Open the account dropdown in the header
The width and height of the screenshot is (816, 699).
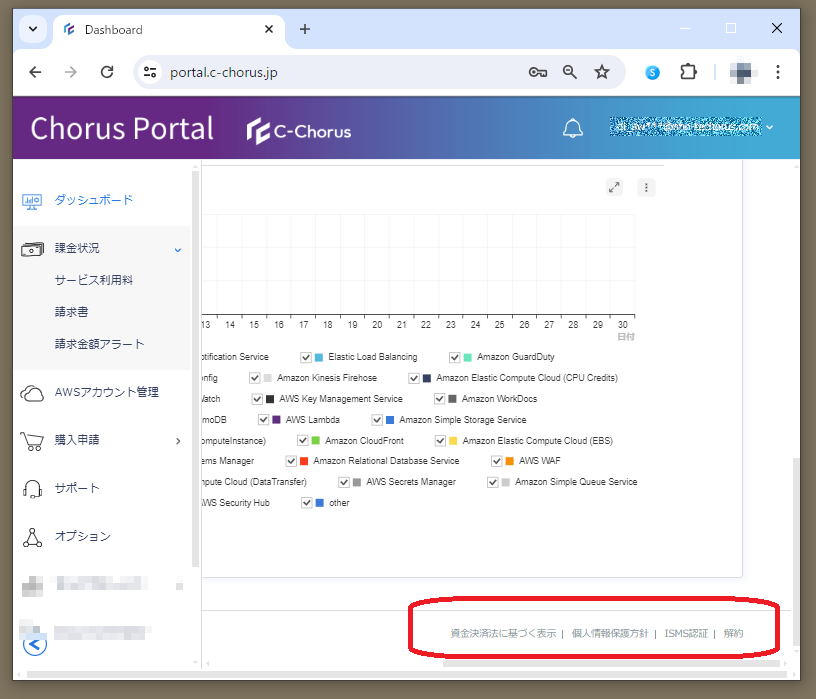point(770,128)
